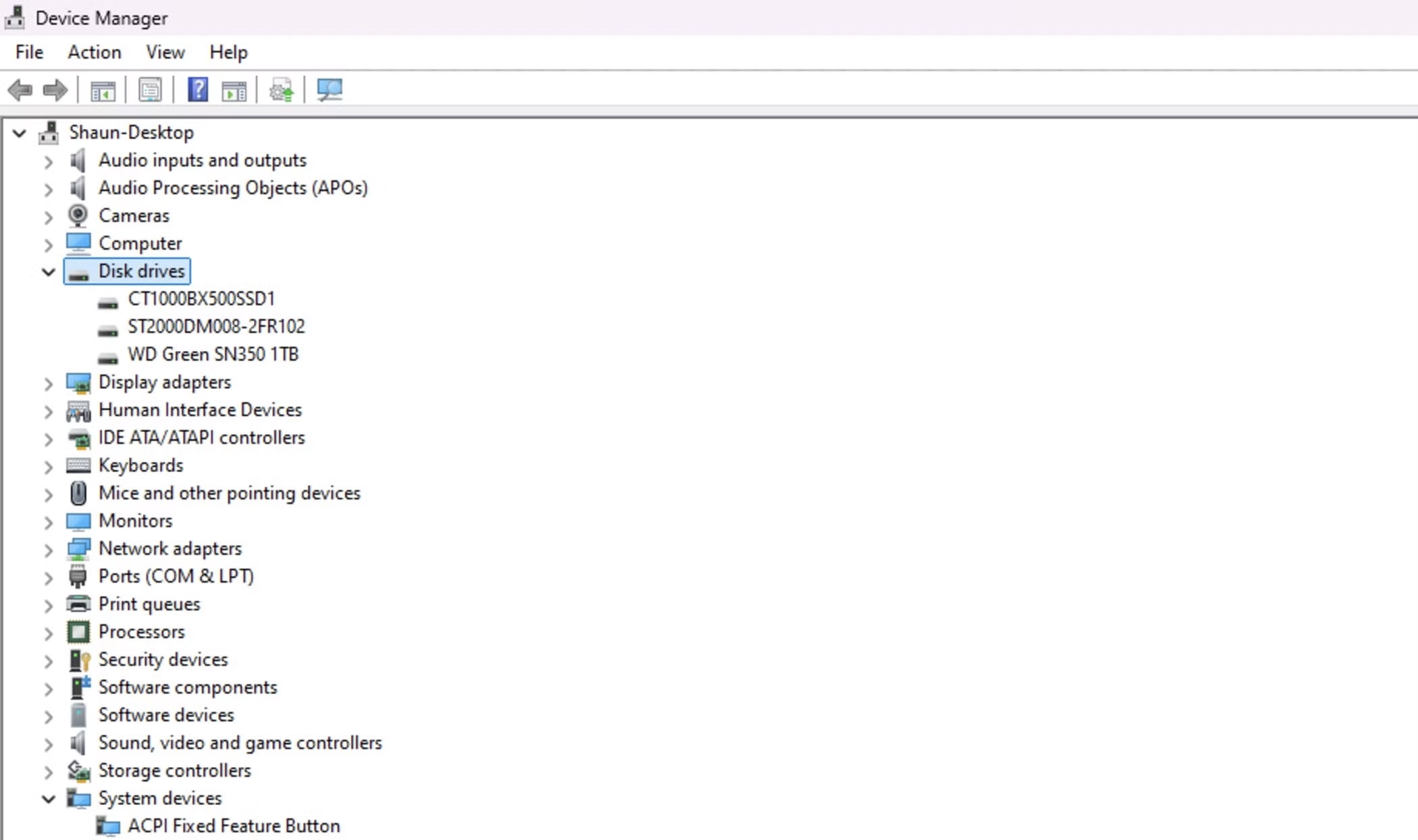The height and width of the screenshot is (840, 1418).
Task: Expand the Network adapters node
Action: [x=48, y=550]
